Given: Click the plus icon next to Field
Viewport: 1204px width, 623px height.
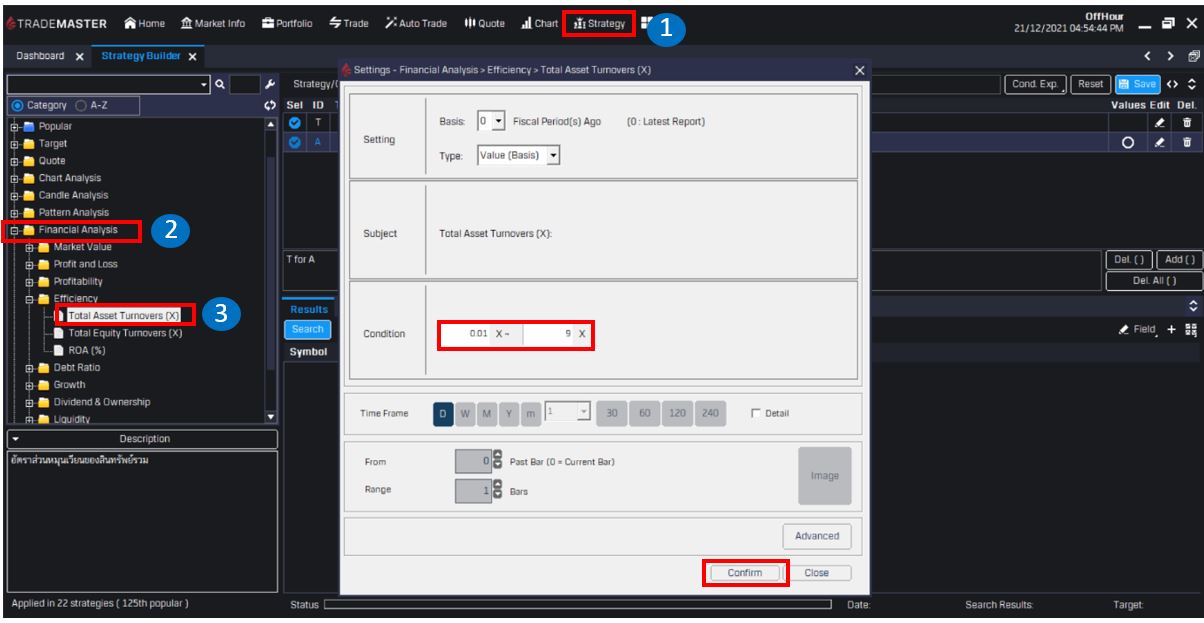Looking at the screenshot, I should click(x=1171, y=329).
